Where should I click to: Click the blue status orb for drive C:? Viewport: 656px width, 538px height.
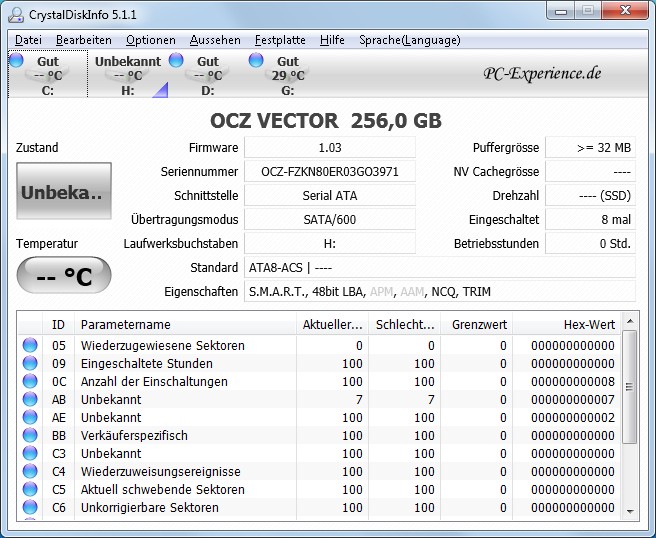coord(16,60)
